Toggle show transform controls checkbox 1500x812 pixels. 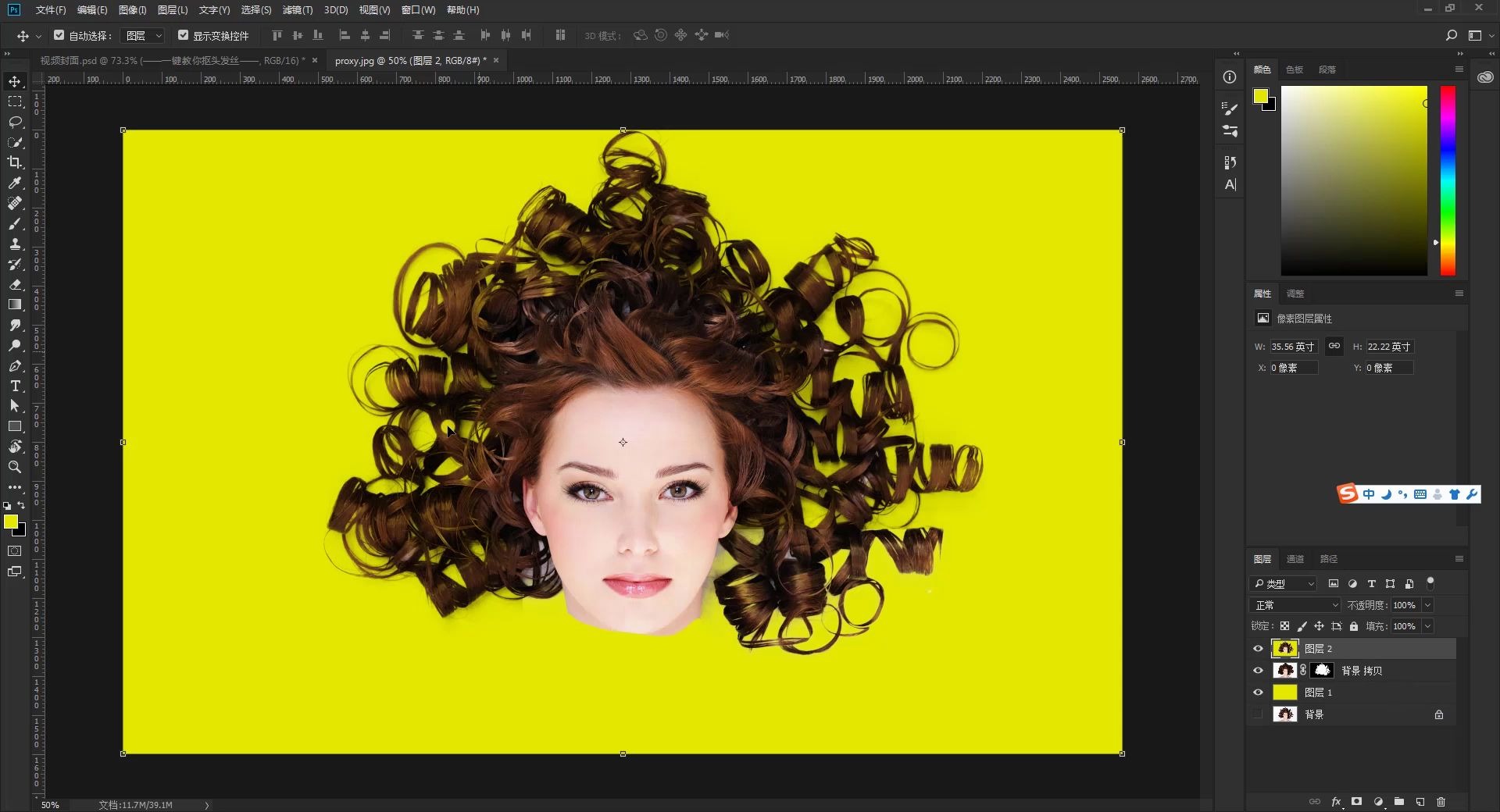click(184, 35)
